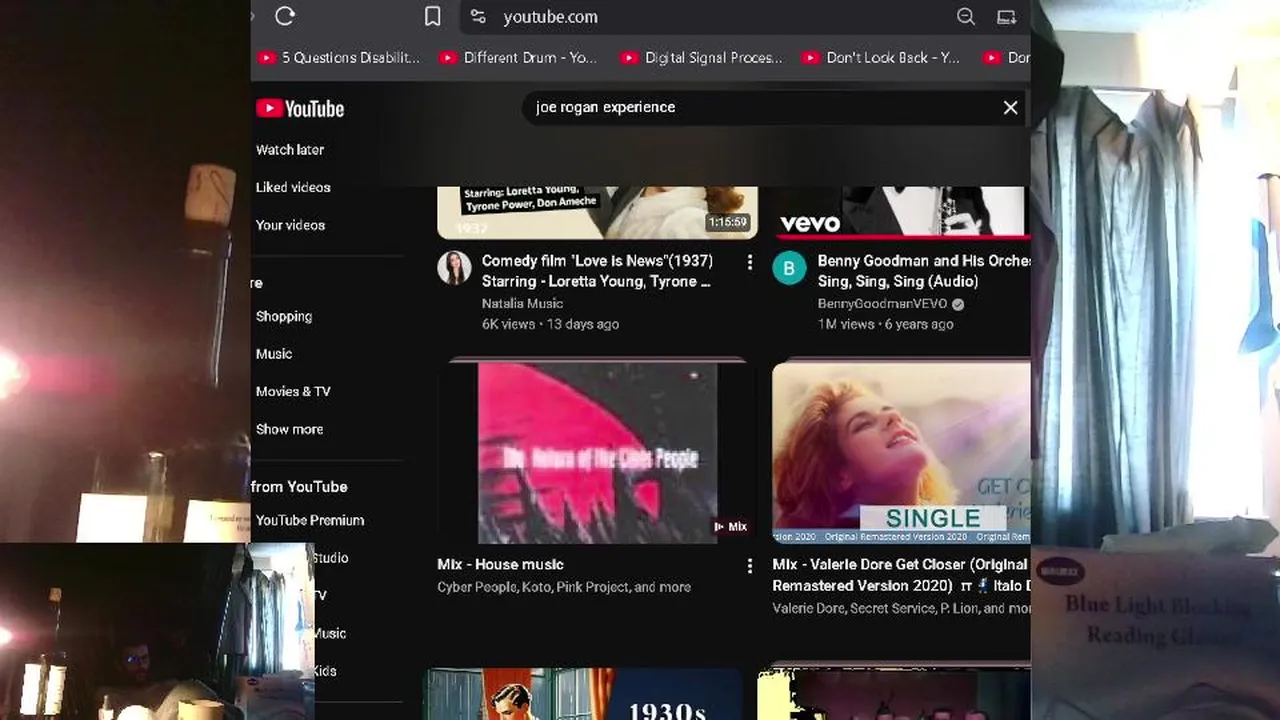Open the cast/media icon in address bar

(1007, 16)
